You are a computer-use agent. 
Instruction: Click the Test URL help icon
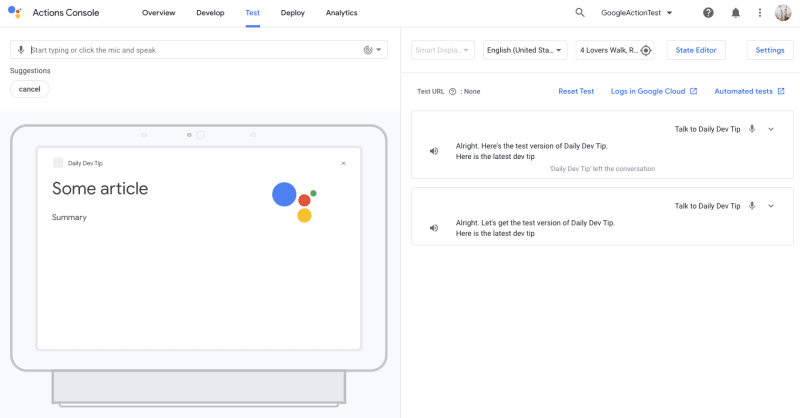coord(452,92)
